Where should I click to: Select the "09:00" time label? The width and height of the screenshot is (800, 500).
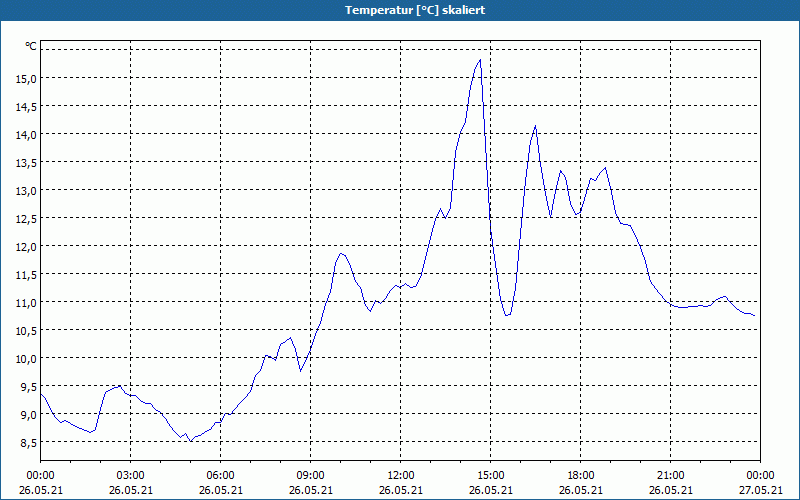tap(311, 476)
